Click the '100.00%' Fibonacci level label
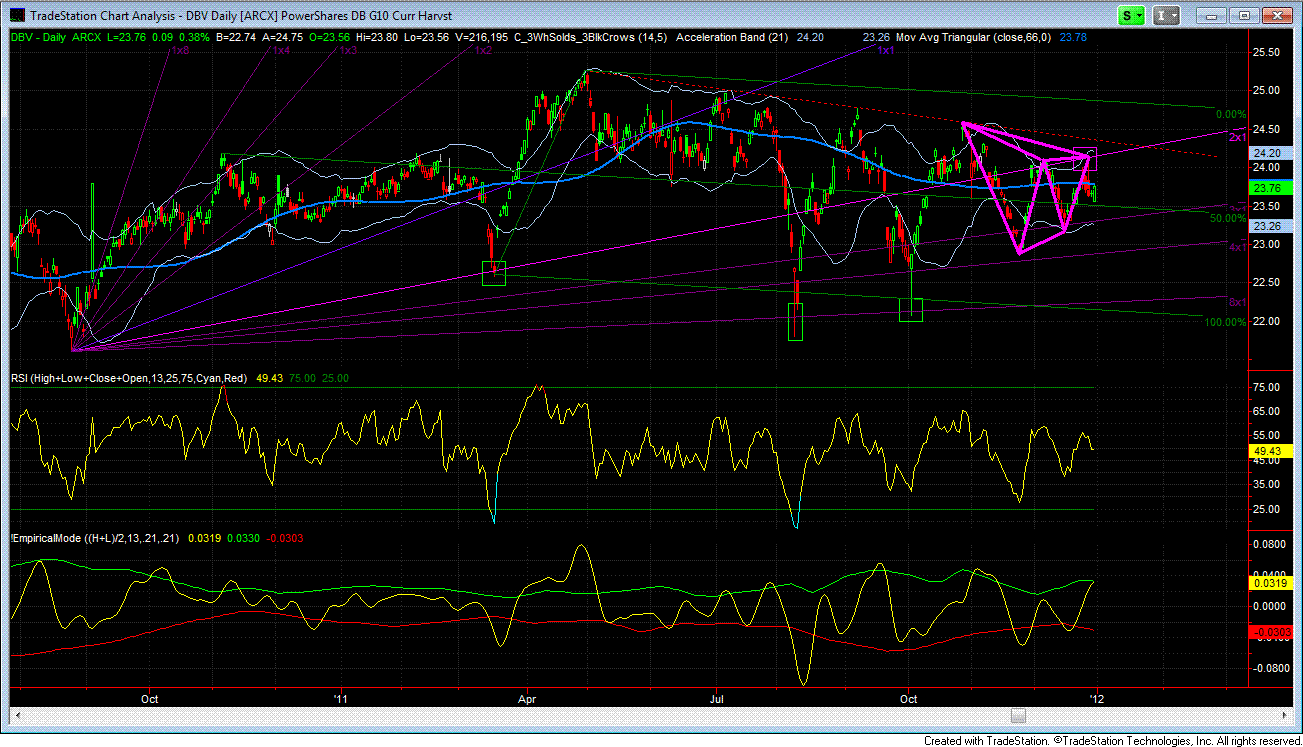The height and width of the screenshot is (747, 1303). 1225,322
